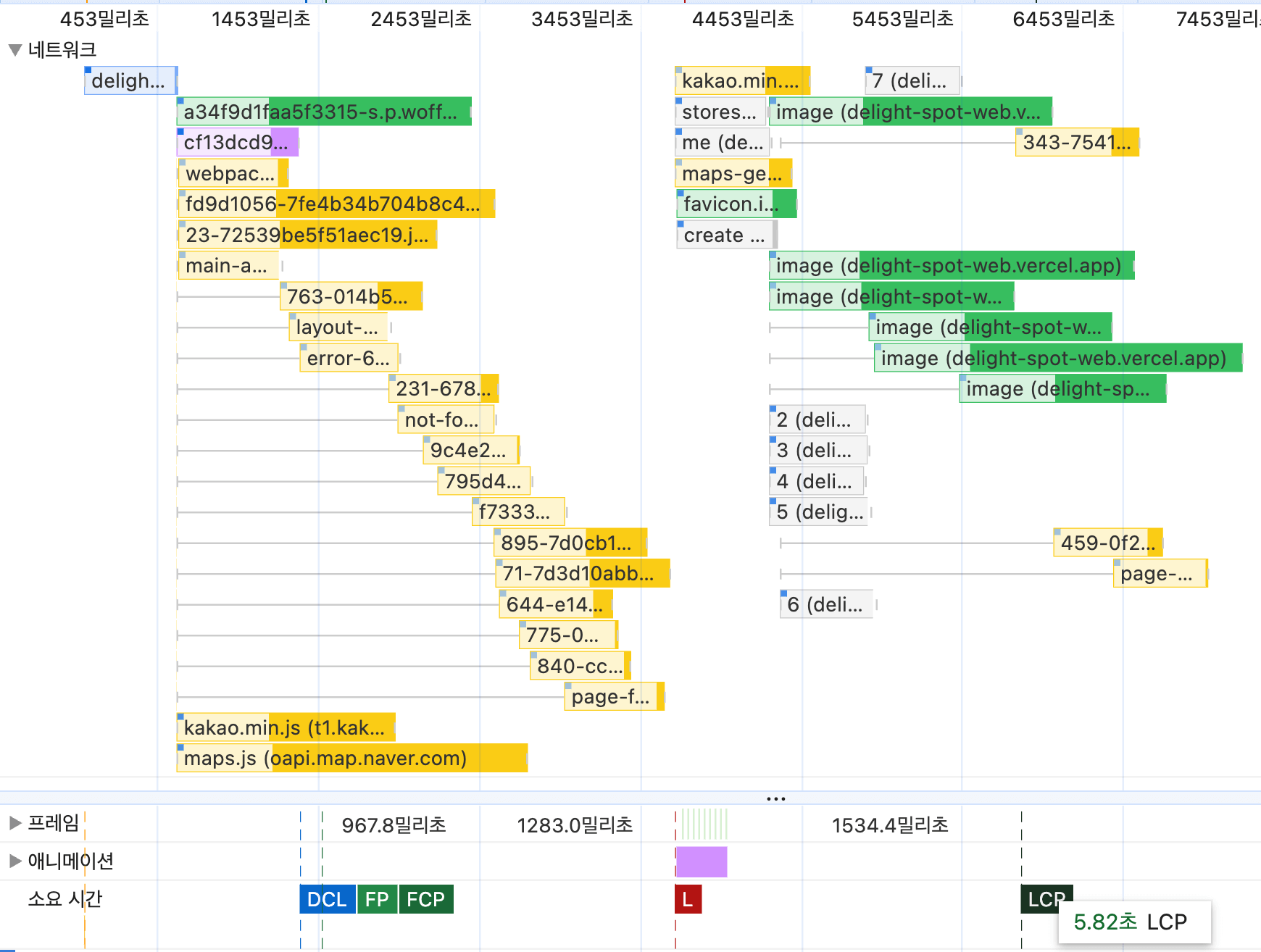Select the FP timing marker

point(377,899)
